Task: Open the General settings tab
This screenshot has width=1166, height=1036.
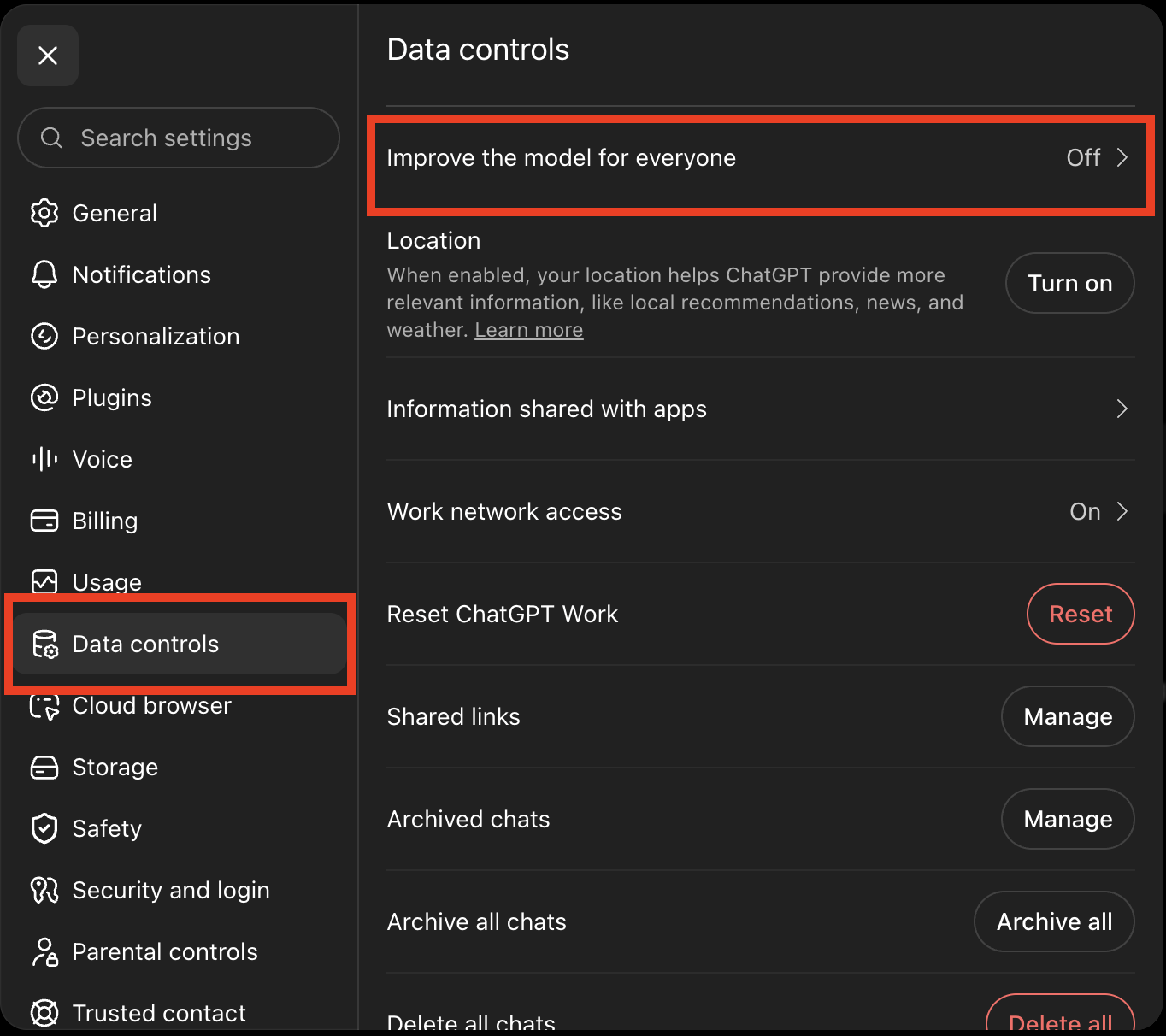Action: pyautogui.click(x=179, y=213)
